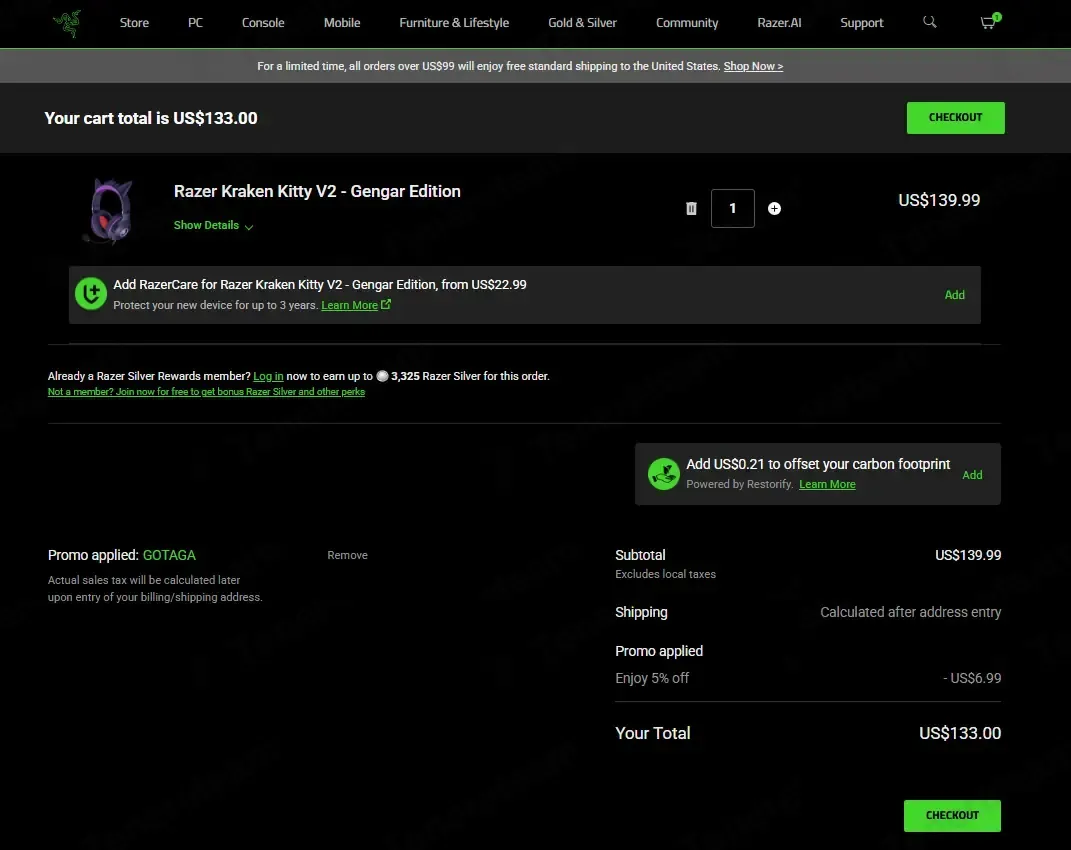Viewport: 1071px width, 850px height.
Task: Increase quantity with the plus icon
Action: (x=774, y=208)
